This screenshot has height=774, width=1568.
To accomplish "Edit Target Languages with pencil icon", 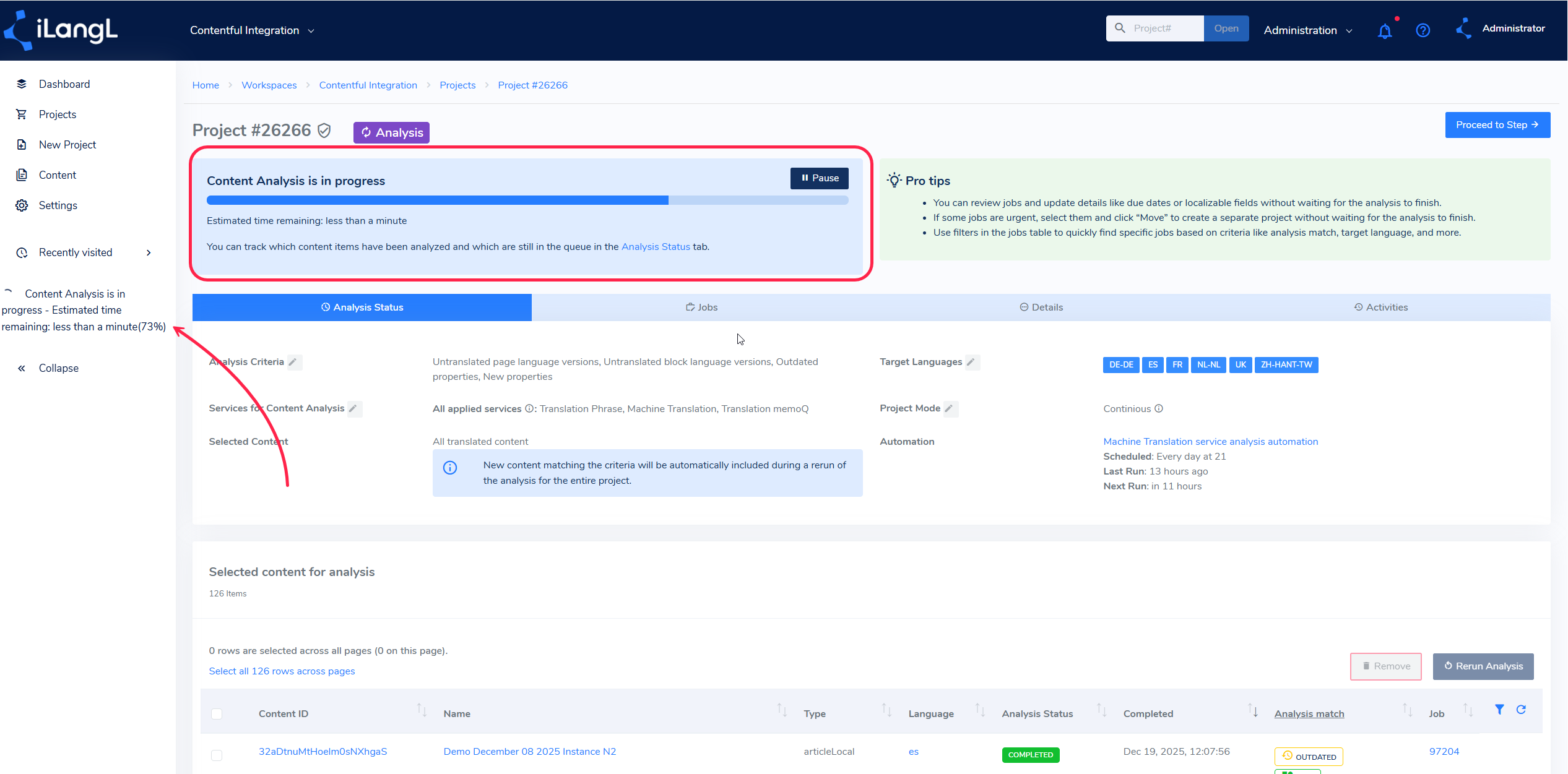I will pyautogui.click(x=971, y=362).
